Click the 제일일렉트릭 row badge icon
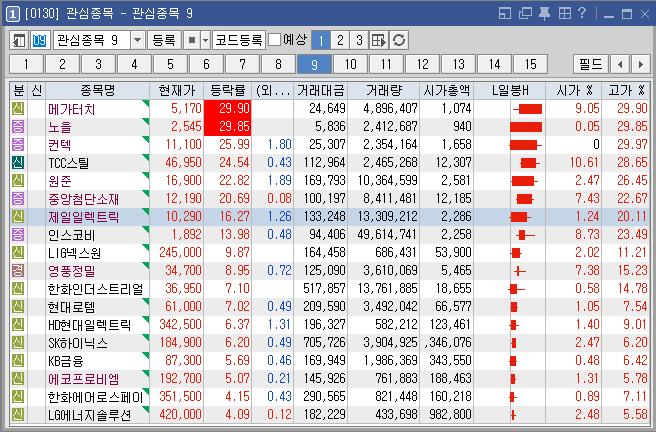 pos(18,217)
